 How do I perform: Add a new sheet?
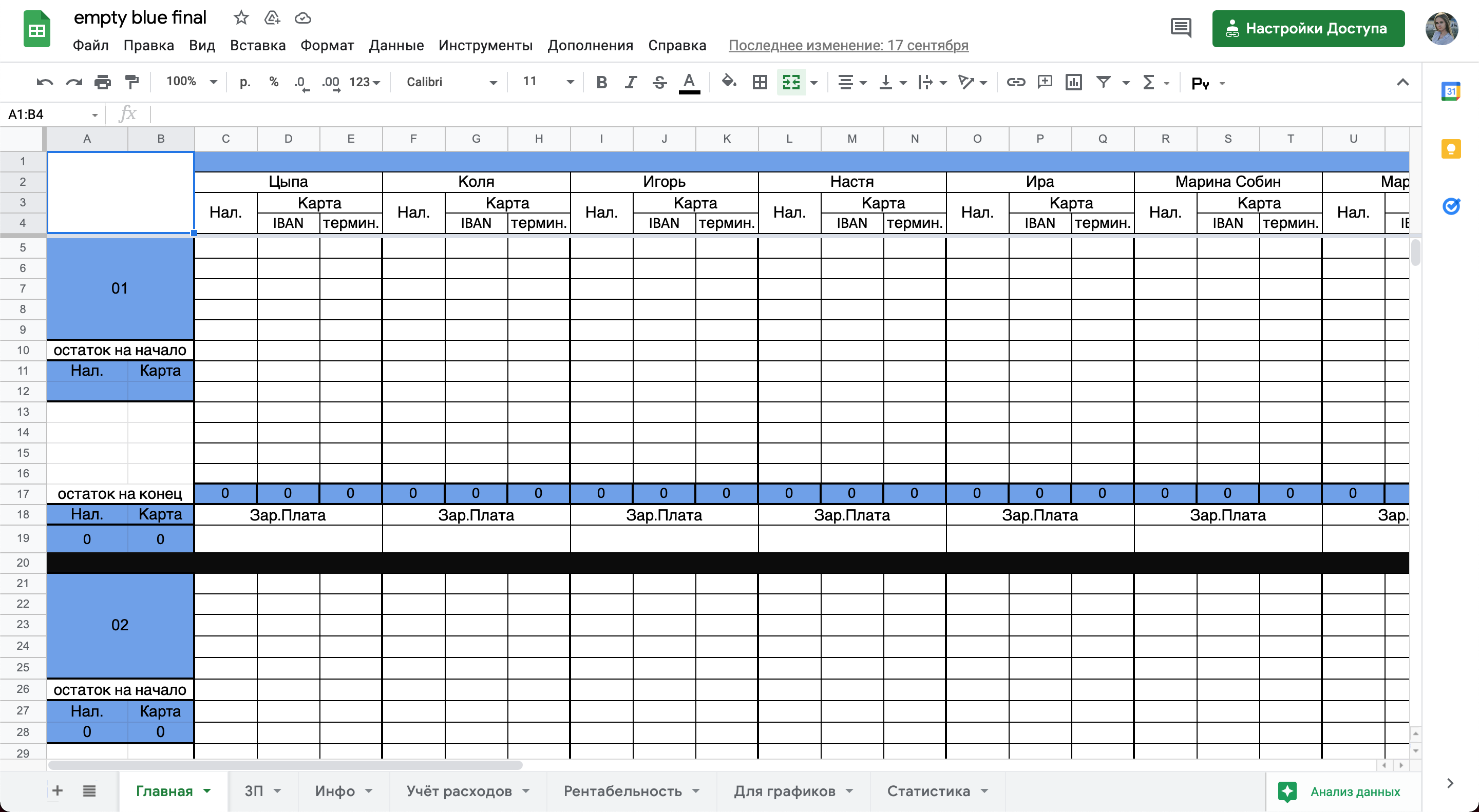click(58, 791)
